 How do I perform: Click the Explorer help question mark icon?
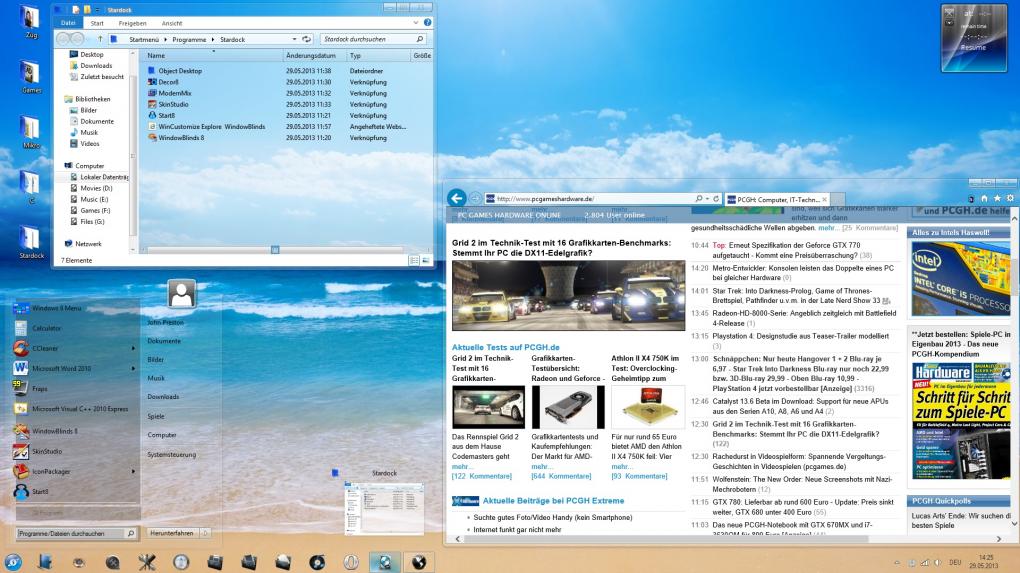click(x=427, y=23)
